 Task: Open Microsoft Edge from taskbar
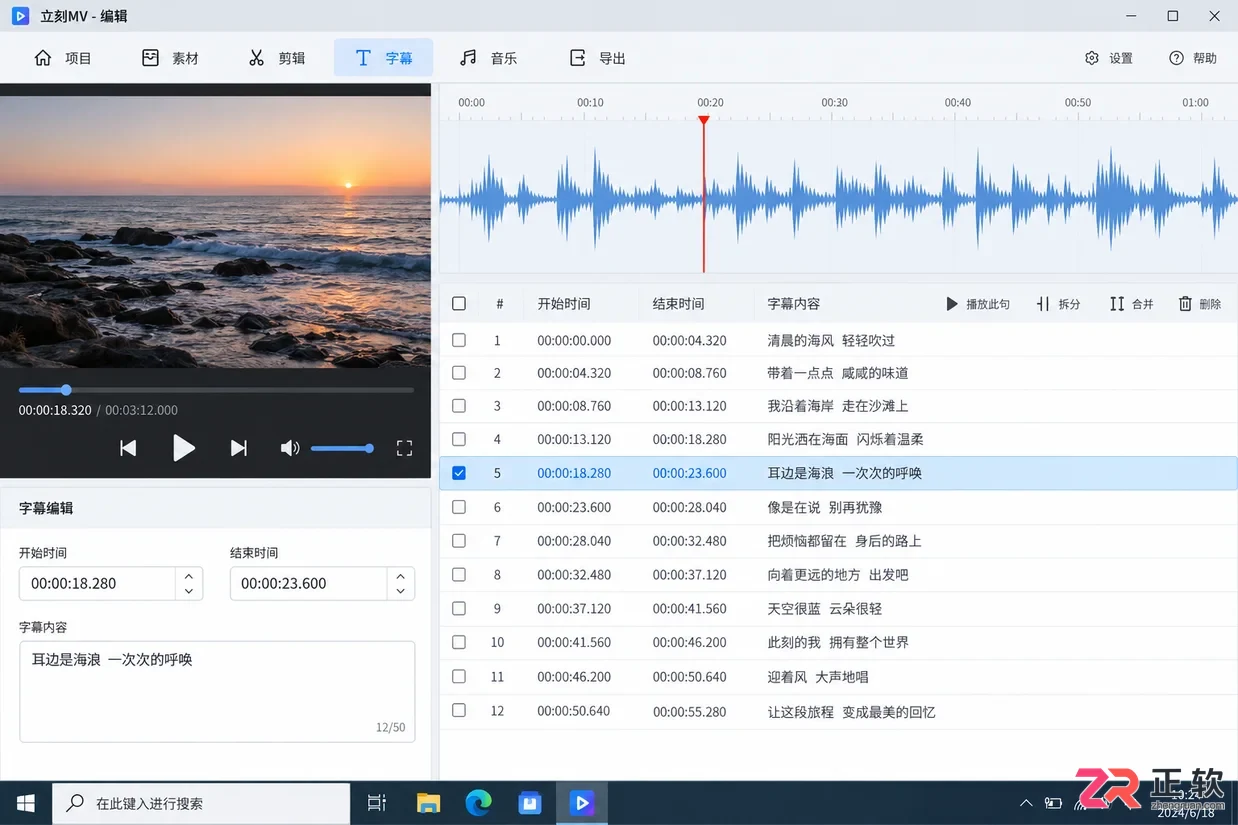pyautogui.click(x=479, y=803)
